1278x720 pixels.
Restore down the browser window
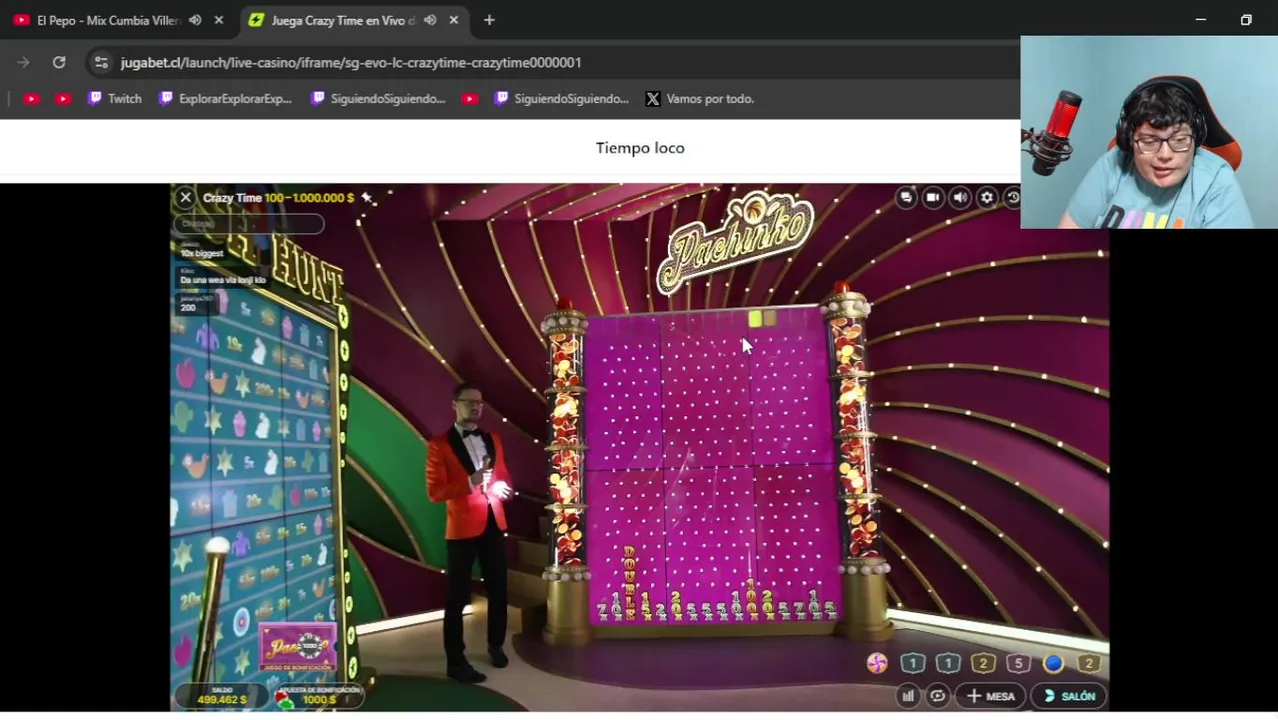(x=1246, y=20)
